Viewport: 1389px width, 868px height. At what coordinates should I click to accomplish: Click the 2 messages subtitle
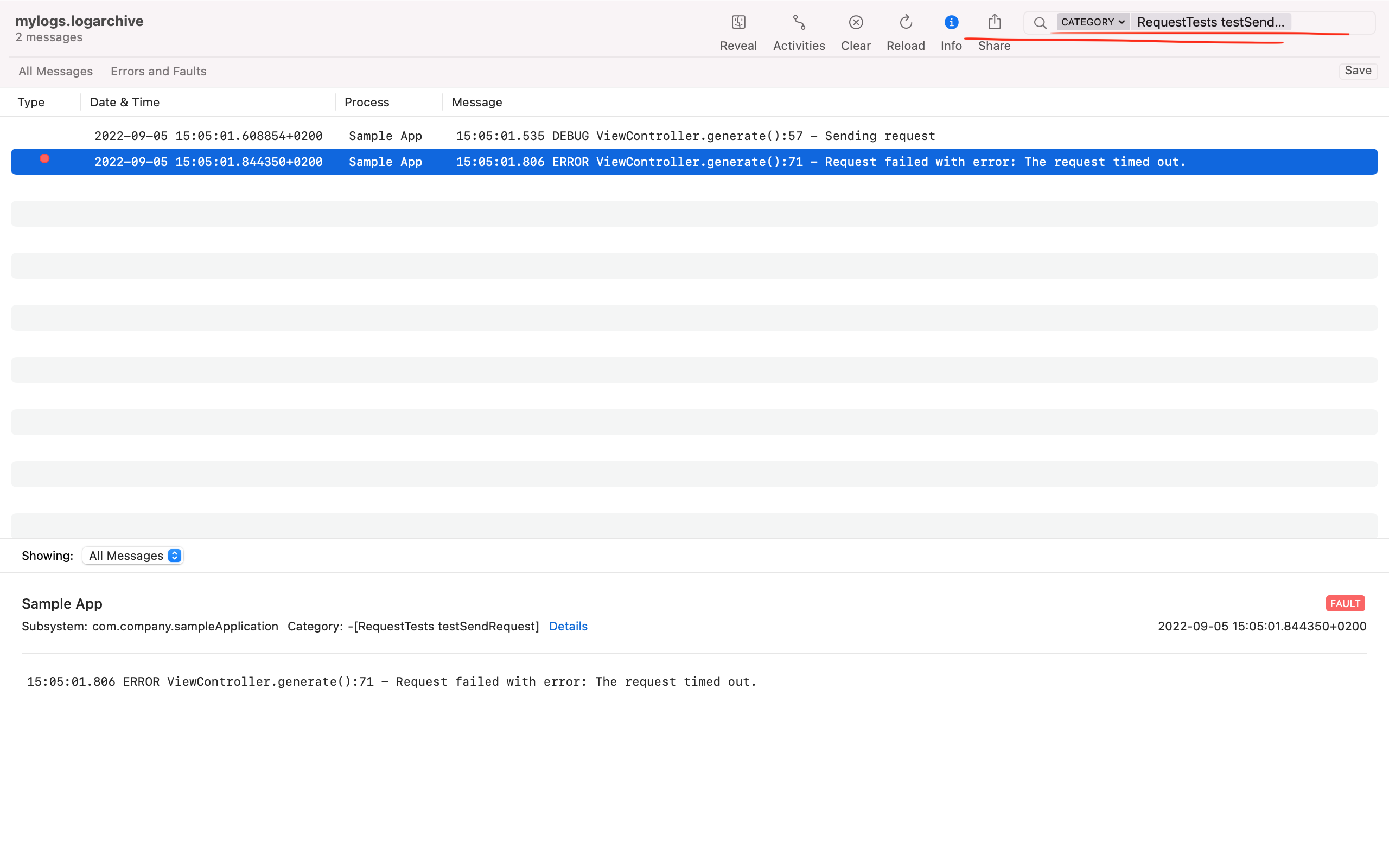(x=49, y=37)
